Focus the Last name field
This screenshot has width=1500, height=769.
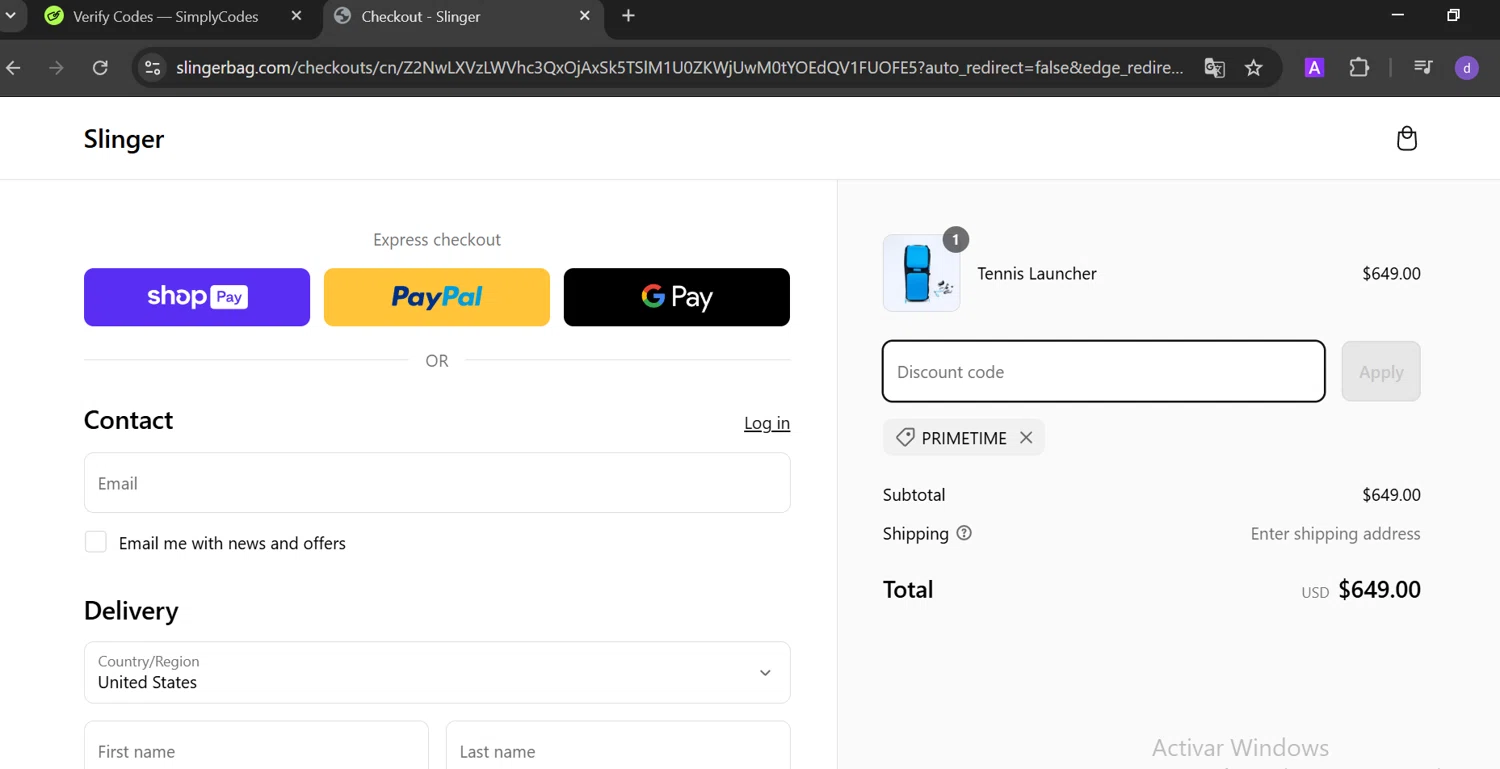618,745
